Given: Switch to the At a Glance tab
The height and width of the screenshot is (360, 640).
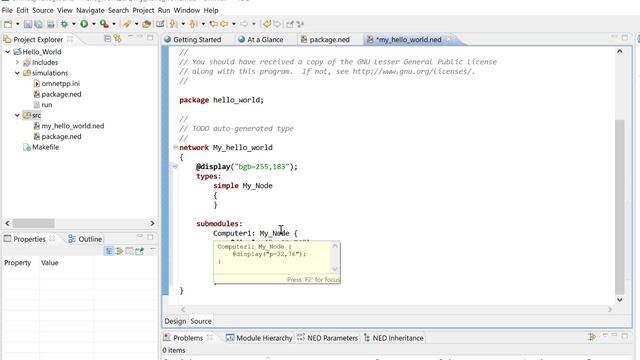Looking at the screenshot, I should click(x=265, y=40).
